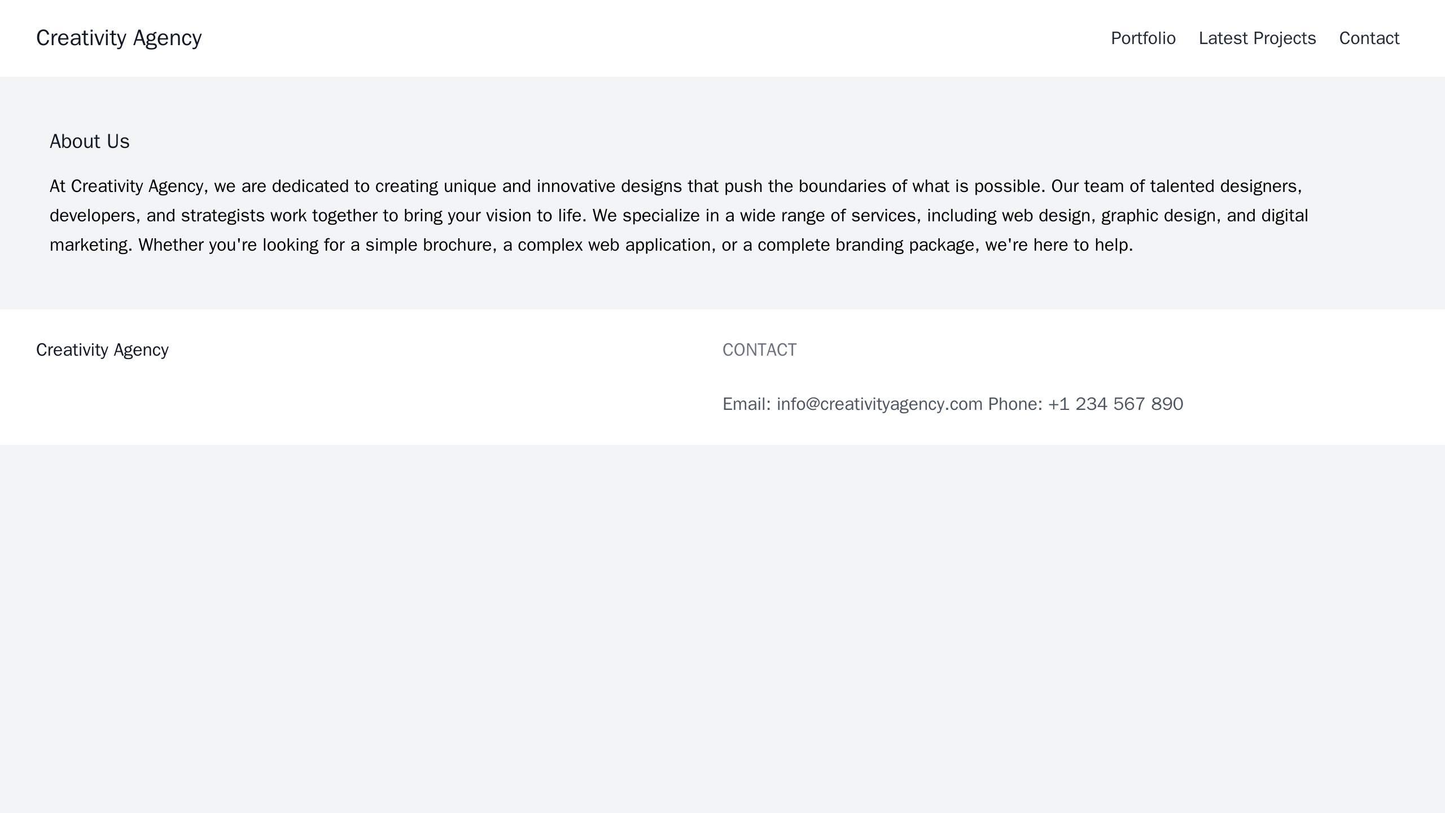
Task: Select the Contact link in header
Action: [x=1368, y=38]
